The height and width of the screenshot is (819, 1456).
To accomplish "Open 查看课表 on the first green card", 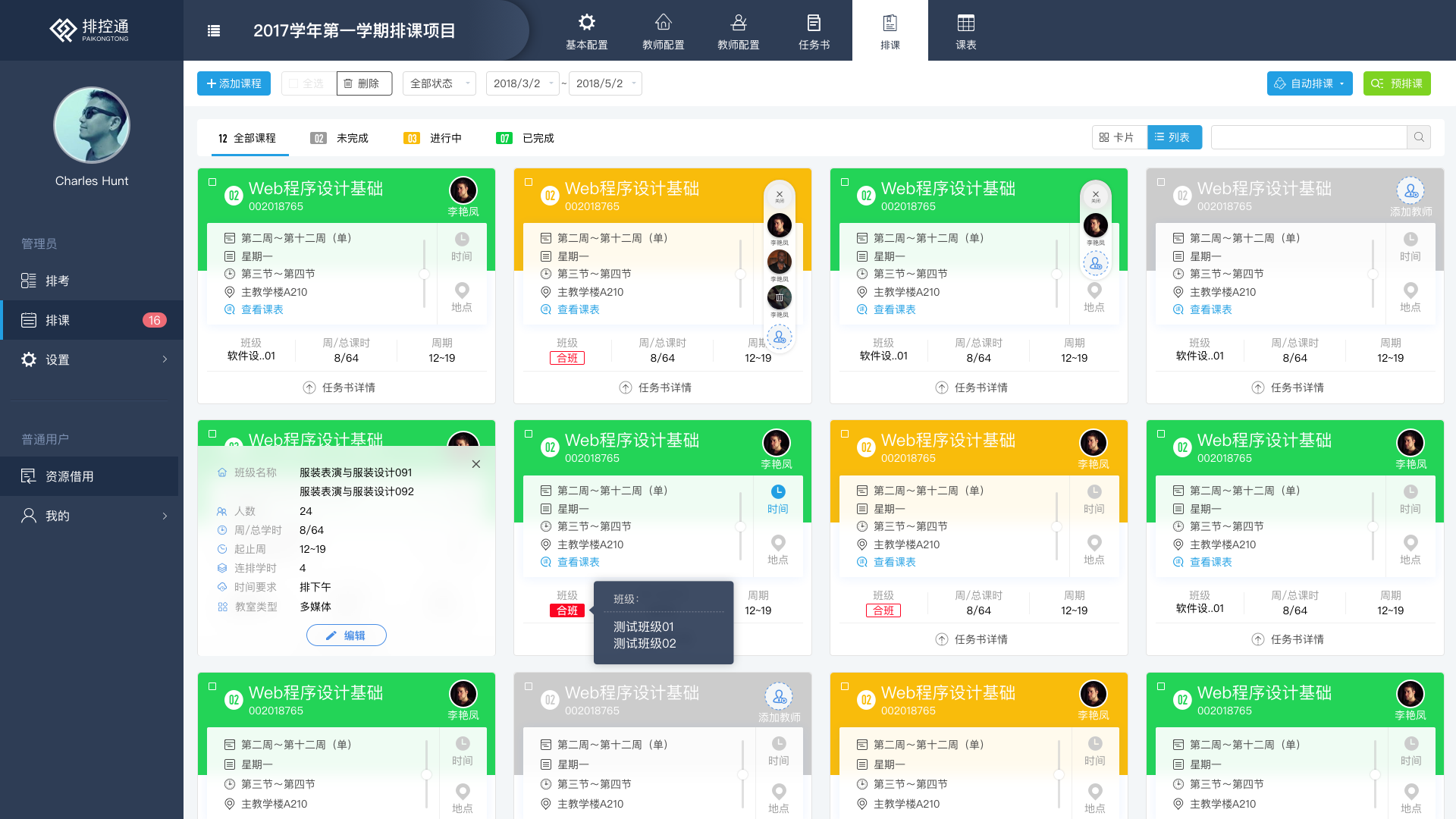I will [x=254, y=309].
